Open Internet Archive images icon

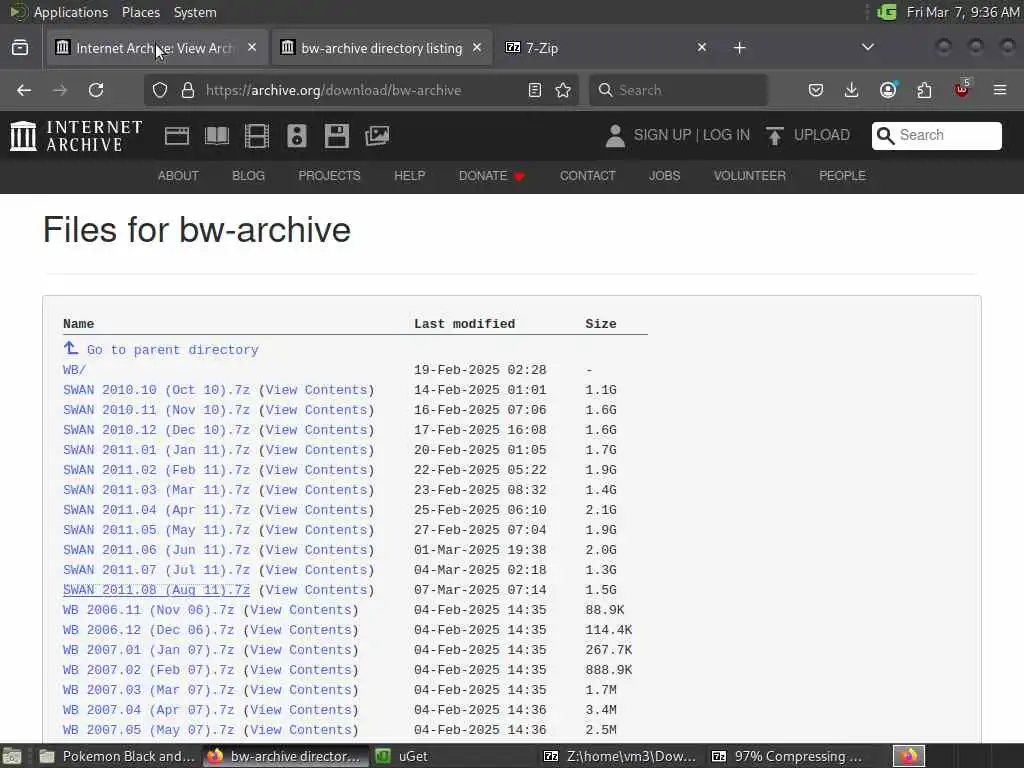tap(377, 136)
